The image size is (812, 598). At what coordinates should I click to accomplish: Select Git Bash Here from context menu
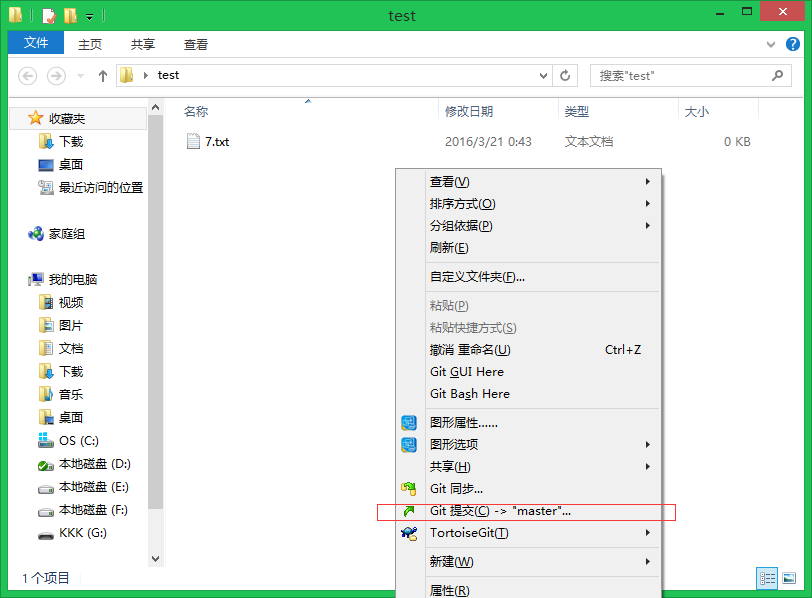(x=469, y=394)
